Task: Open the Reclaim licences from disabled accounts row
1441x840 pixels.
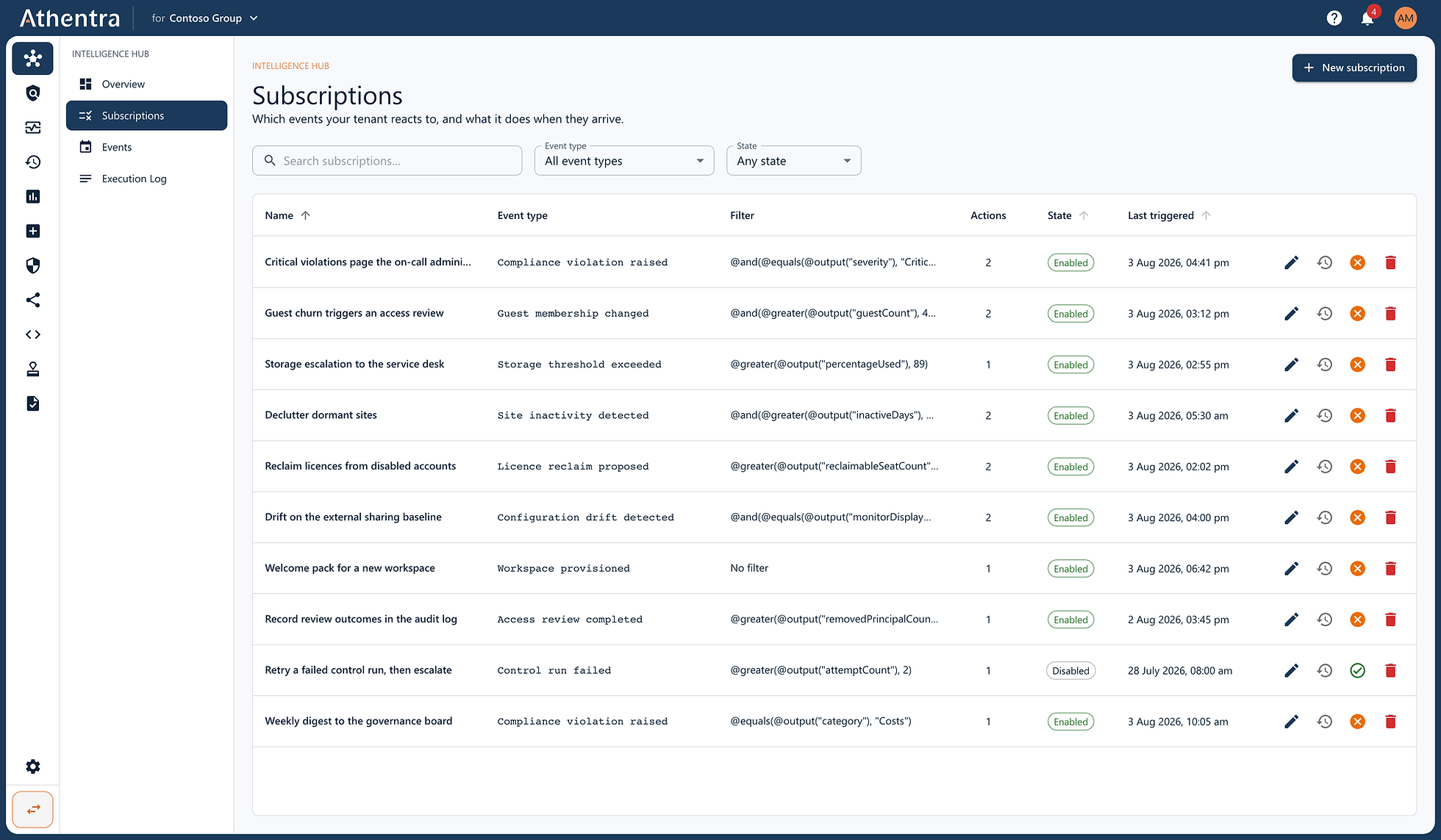Action: [834, 467]
